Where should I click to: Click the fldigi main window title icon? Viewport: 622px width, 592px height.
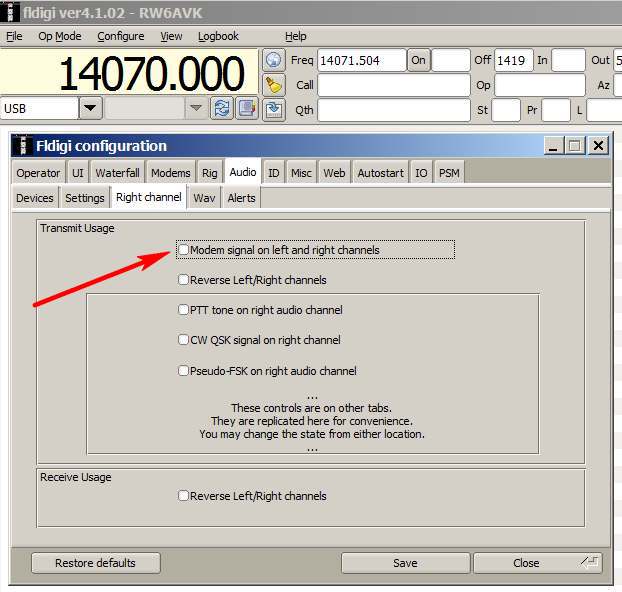tap(11, 11)
